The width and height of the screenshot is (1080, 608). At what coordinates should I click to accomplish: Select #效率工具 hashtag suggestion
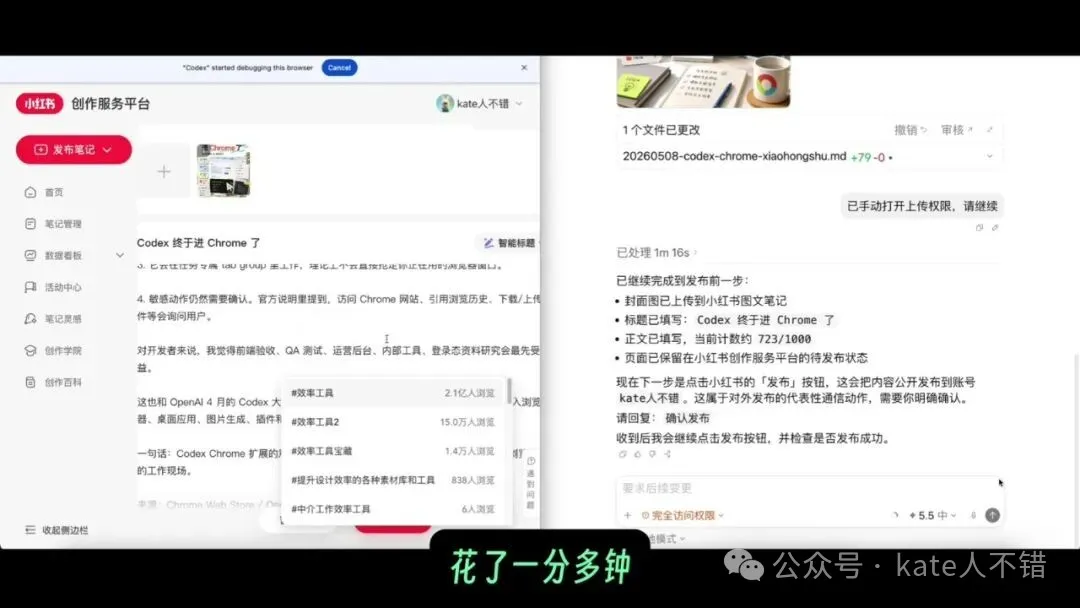click(x=393, y=392)
